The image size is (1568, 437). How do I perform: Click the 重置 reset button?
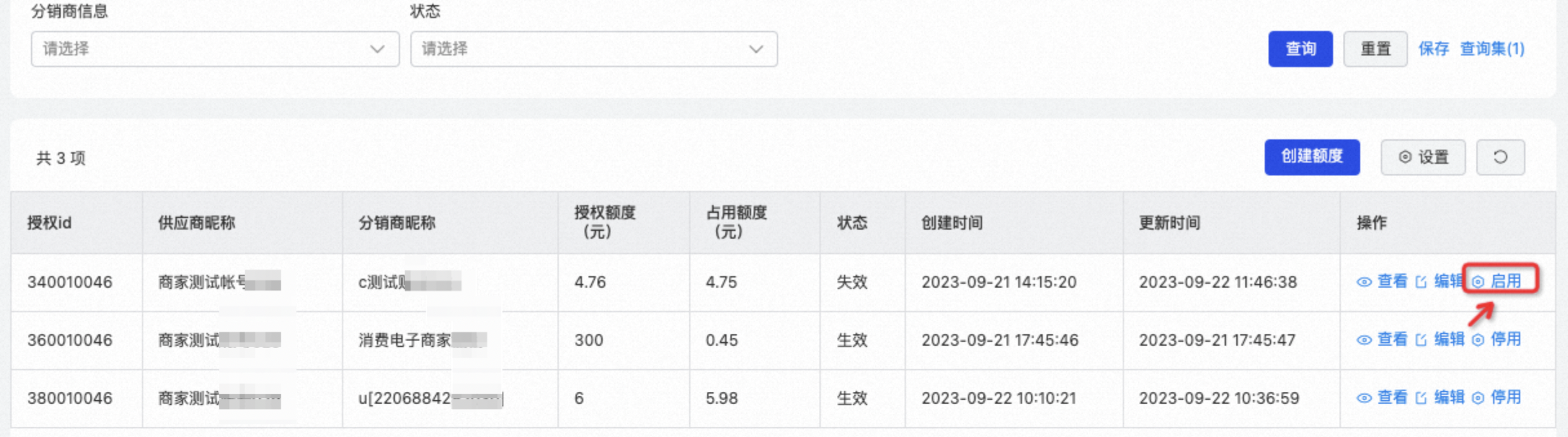click(x=1375, y=49)
